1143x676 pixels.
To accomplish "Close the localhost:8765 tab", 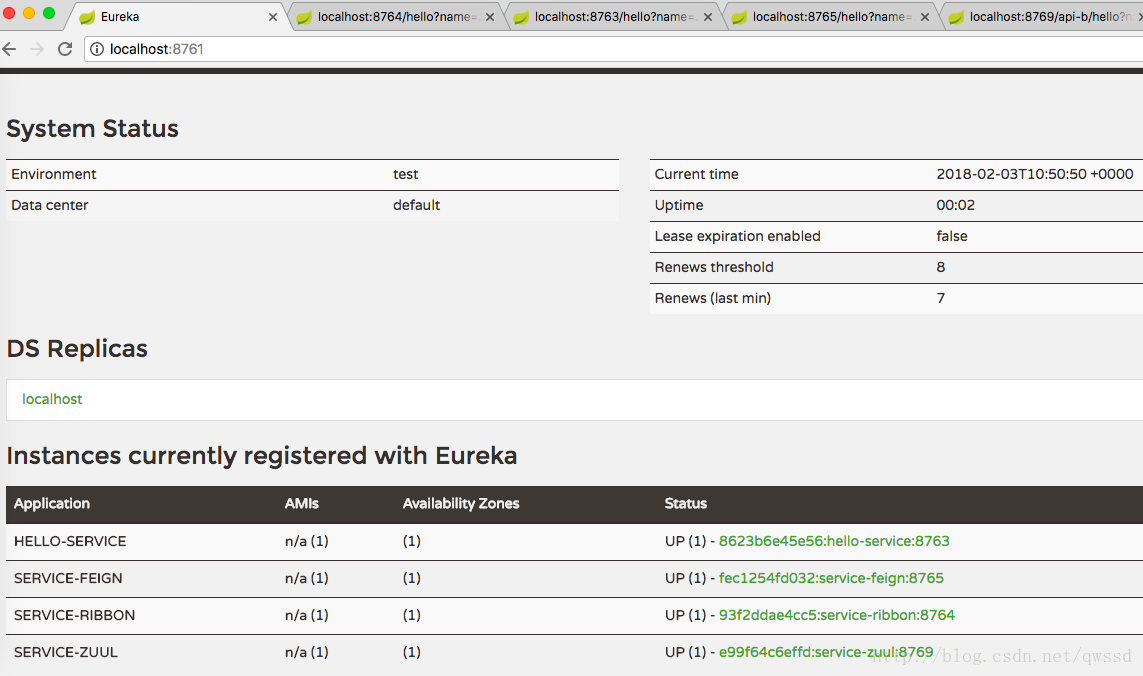I will point(925,17).
